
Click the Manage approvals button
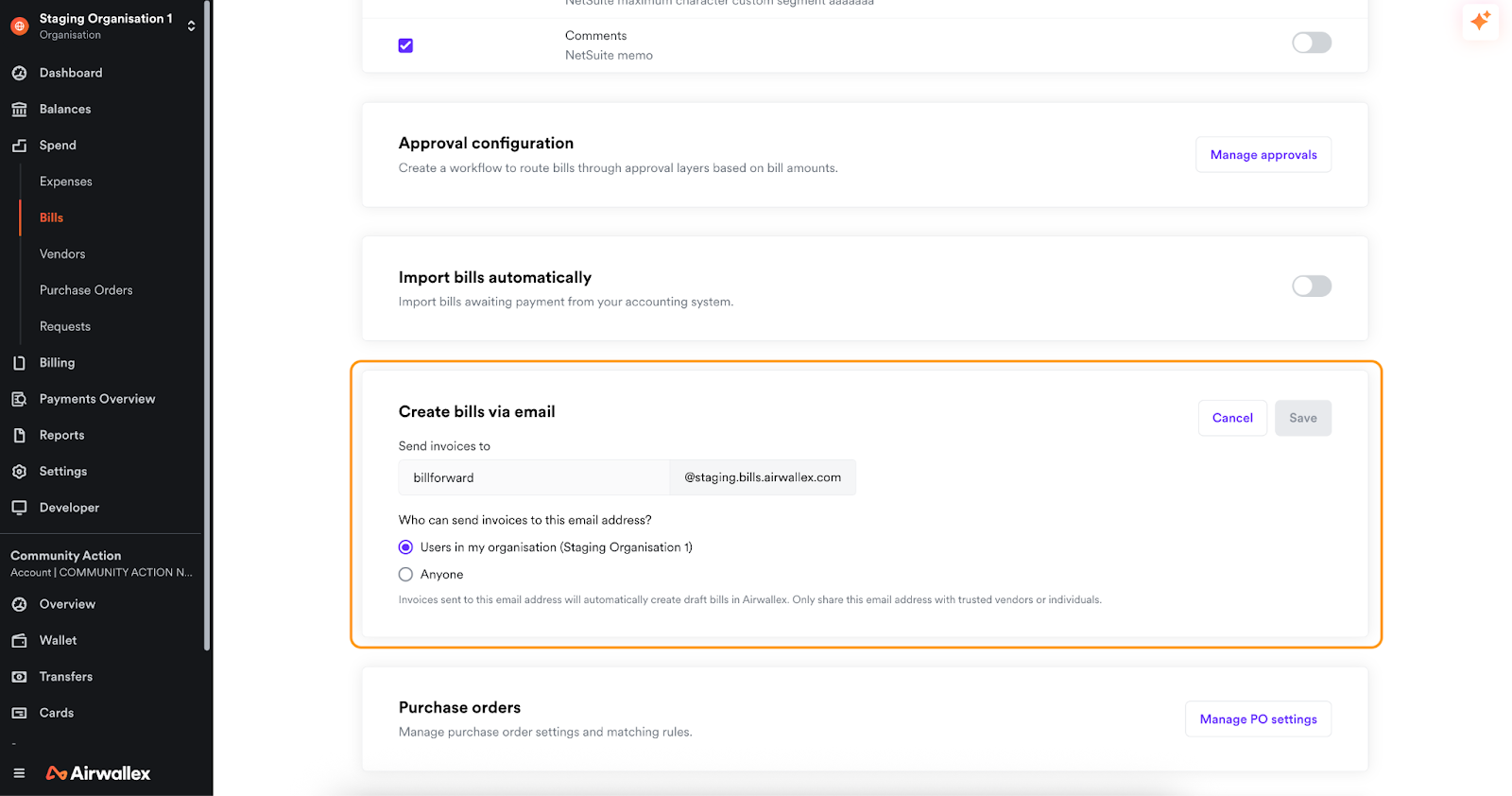(x=1263, y=155)
